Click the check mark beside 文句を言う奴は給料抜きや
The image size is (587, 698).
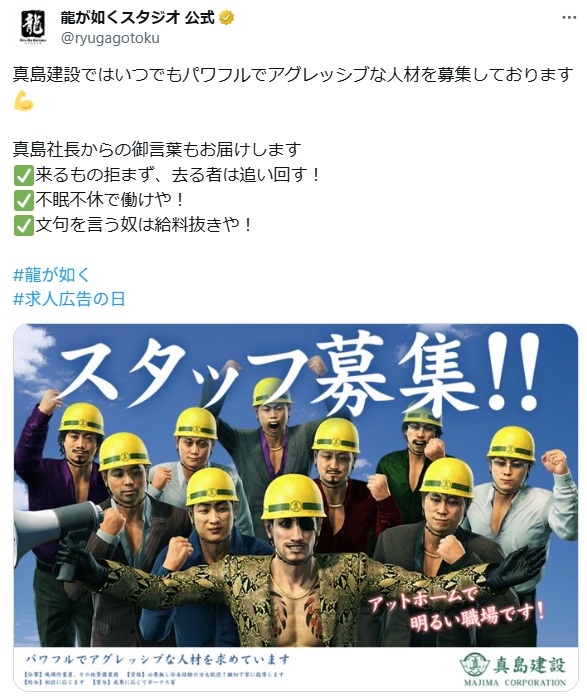24,225
